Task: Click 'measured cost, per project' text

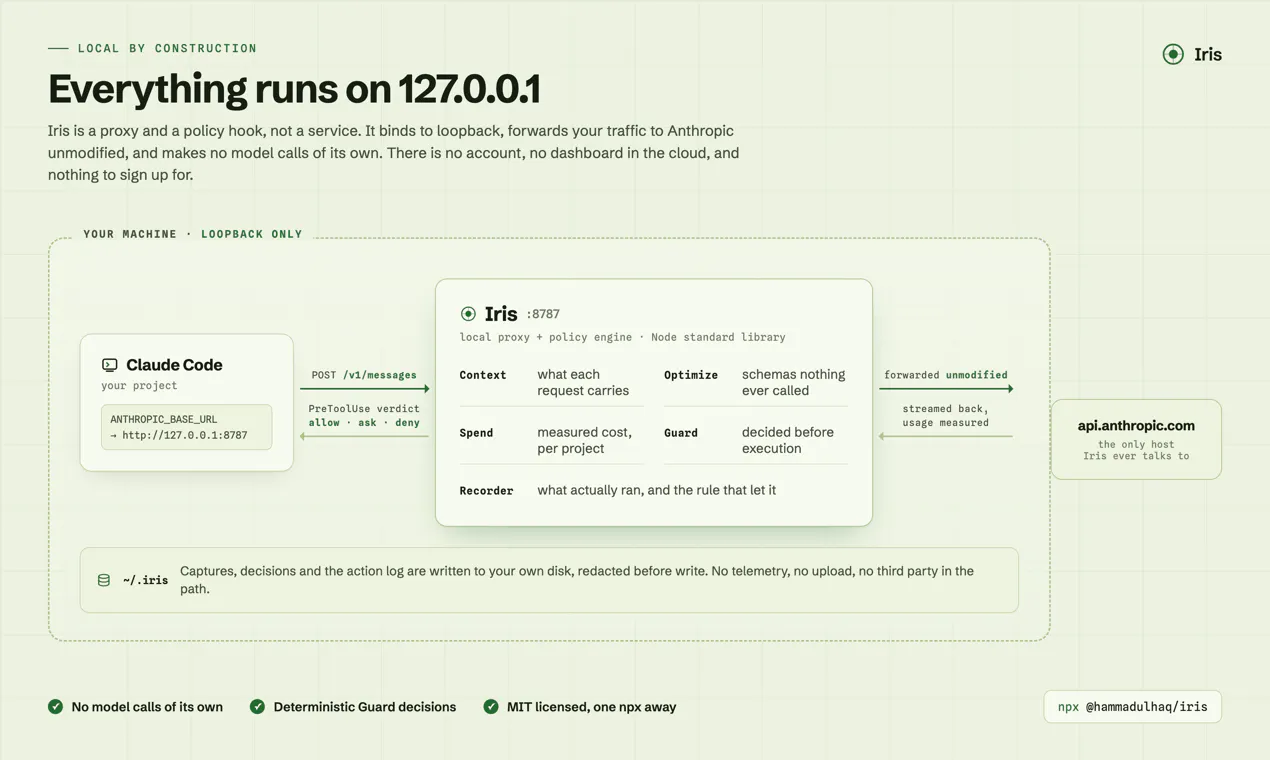Action: (585, 440)
